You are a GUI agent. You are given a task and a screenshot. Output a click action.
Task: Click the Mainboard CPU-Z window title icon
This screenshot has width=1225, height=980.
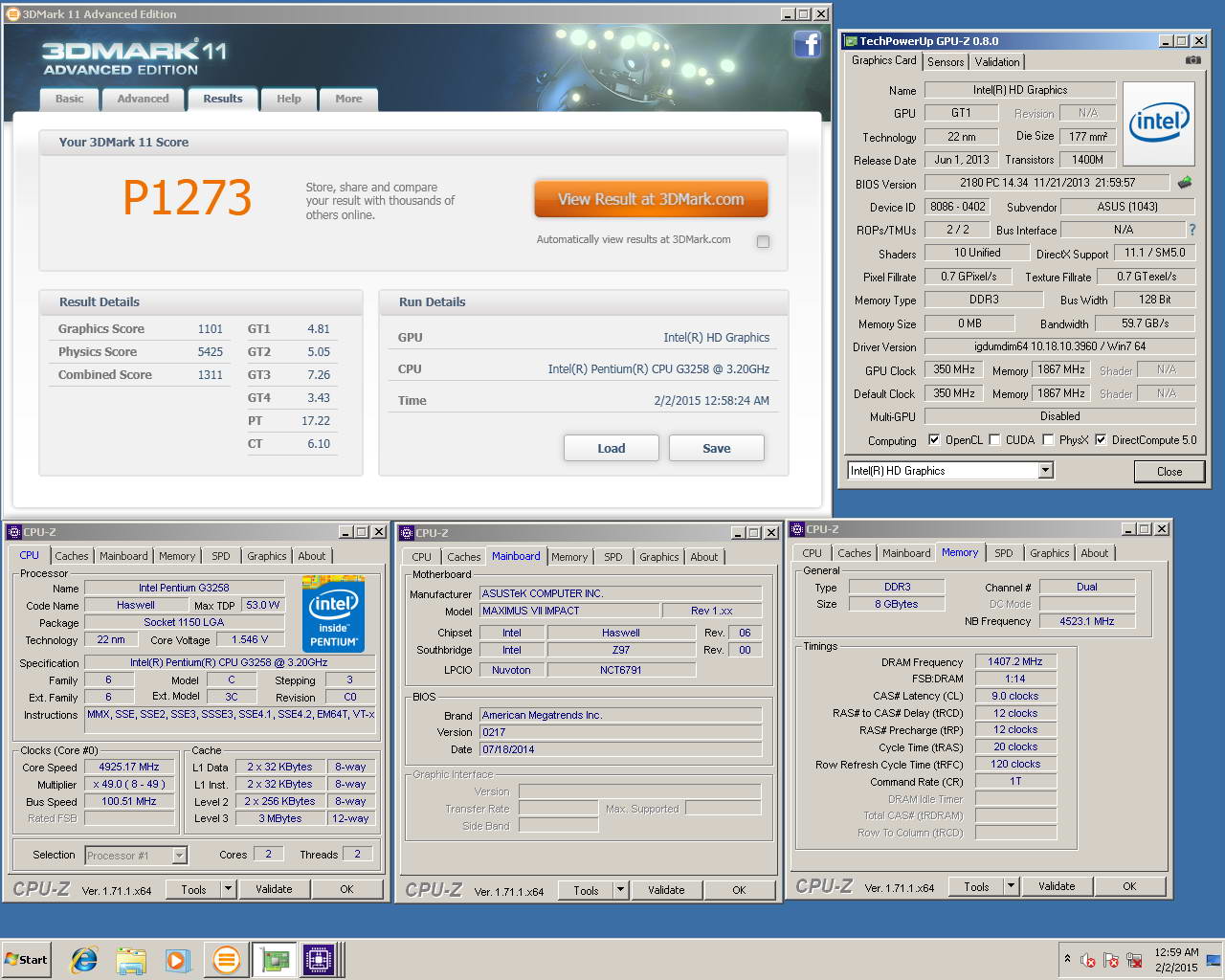tap(406, 532)
